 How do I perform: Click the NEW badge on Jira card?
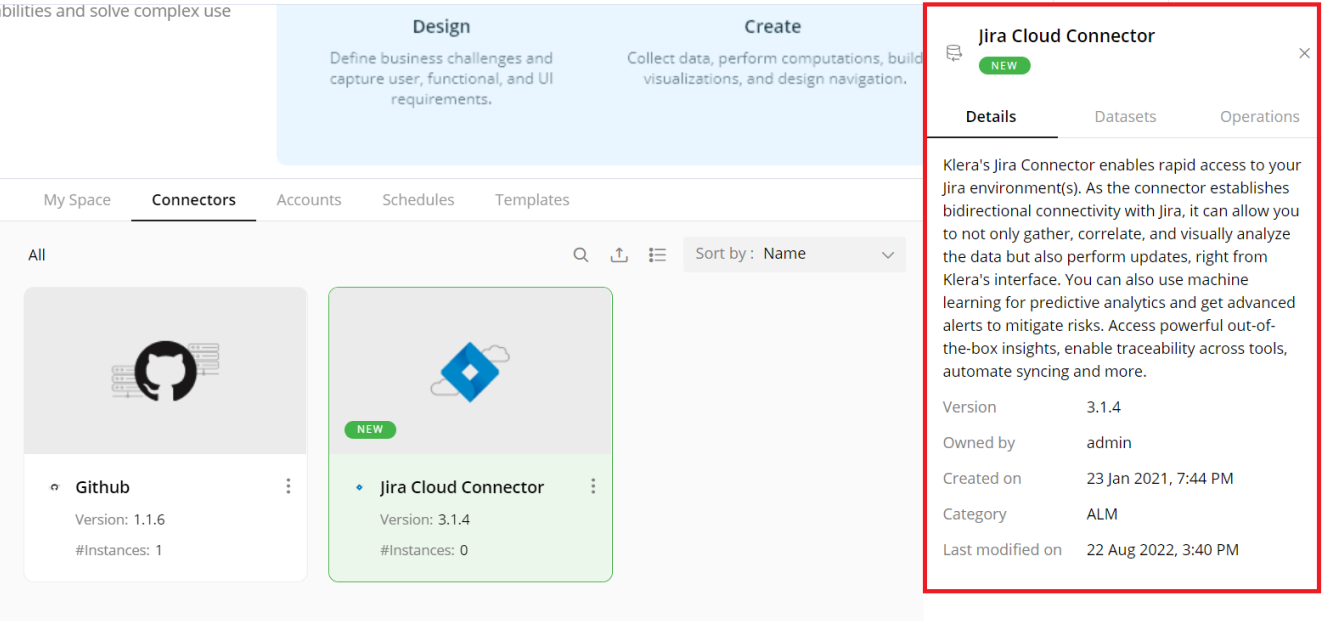coord(370,429)
